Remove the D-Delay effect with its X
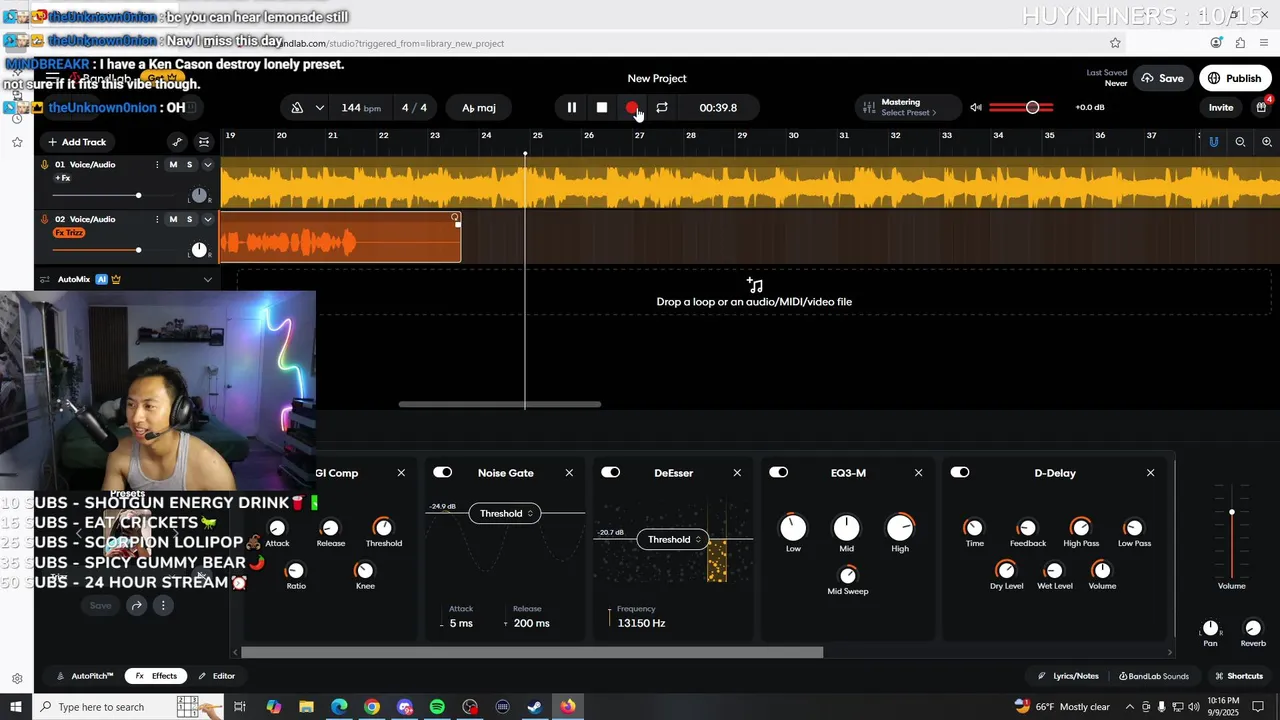This screenshot has height=720, width=1280. pos(1150,473)
